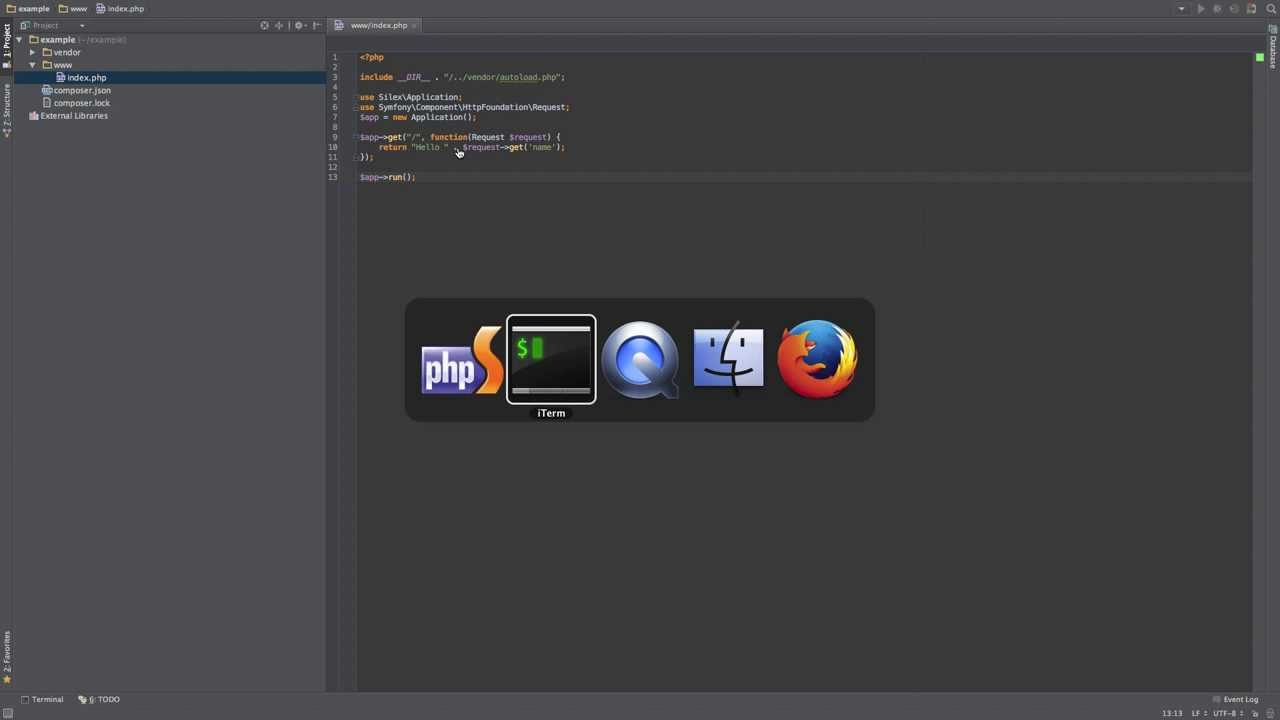
Task: Click the www breadcrumb in navigation bar
Action: 73,9
